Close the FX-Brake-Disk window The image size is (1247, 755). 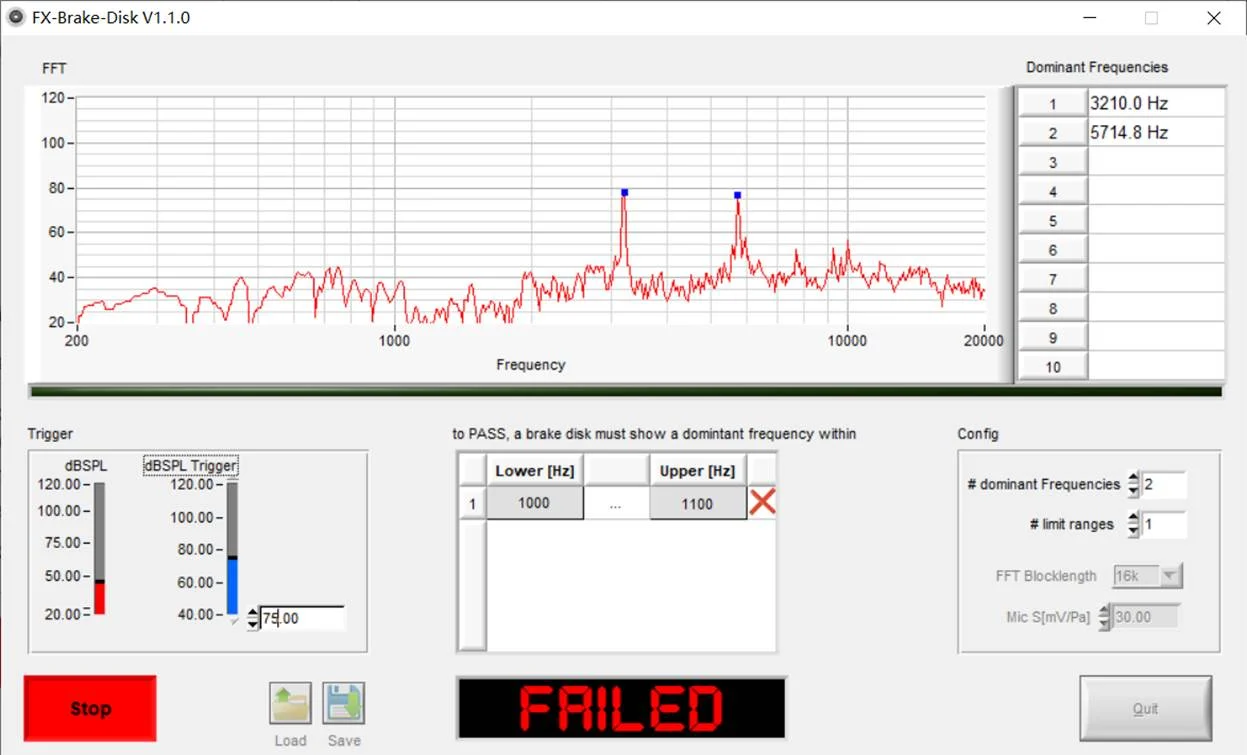point(1213,18)
